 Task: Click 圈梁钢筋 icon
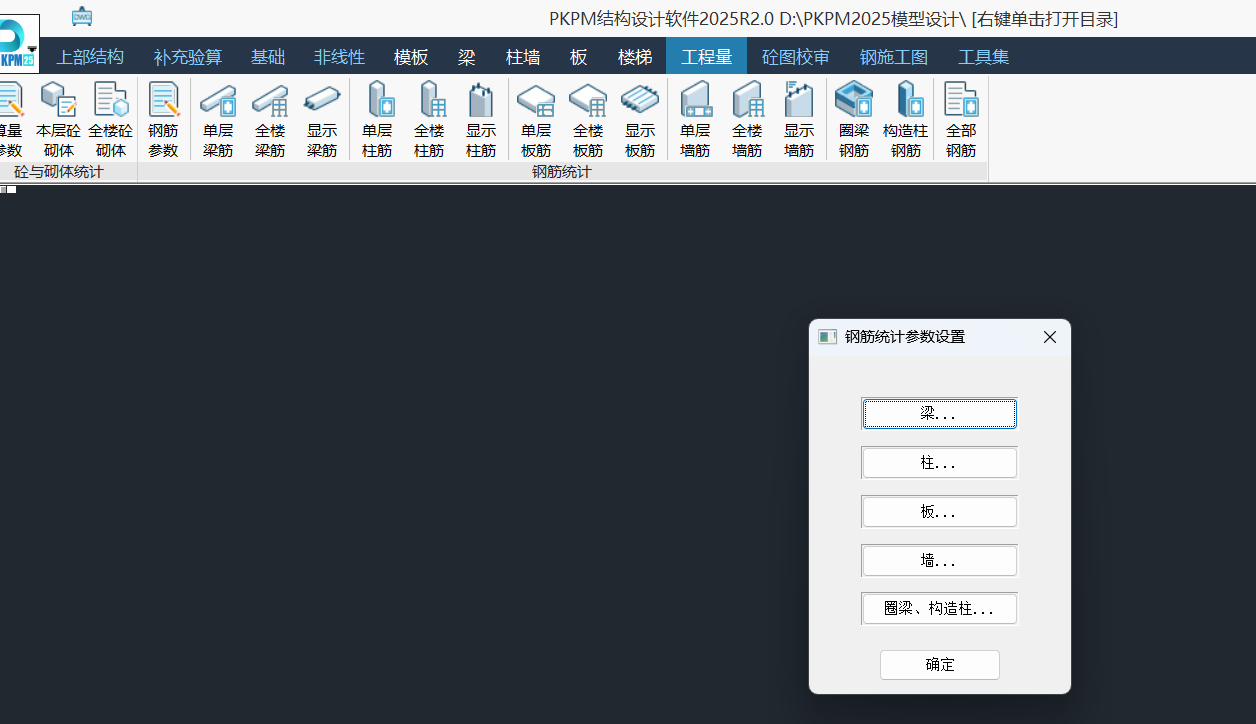854,119
